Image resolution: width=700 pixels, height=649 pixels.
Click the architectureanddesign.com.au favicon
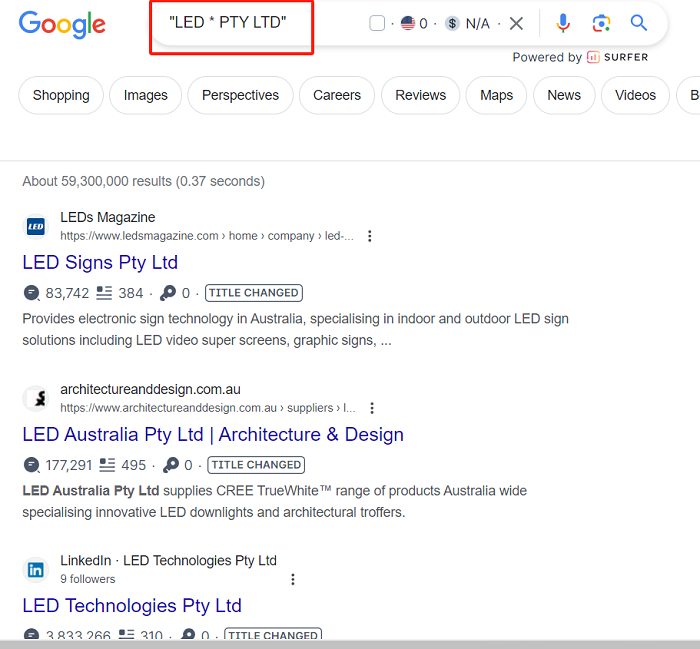click(x=36, y=398)
